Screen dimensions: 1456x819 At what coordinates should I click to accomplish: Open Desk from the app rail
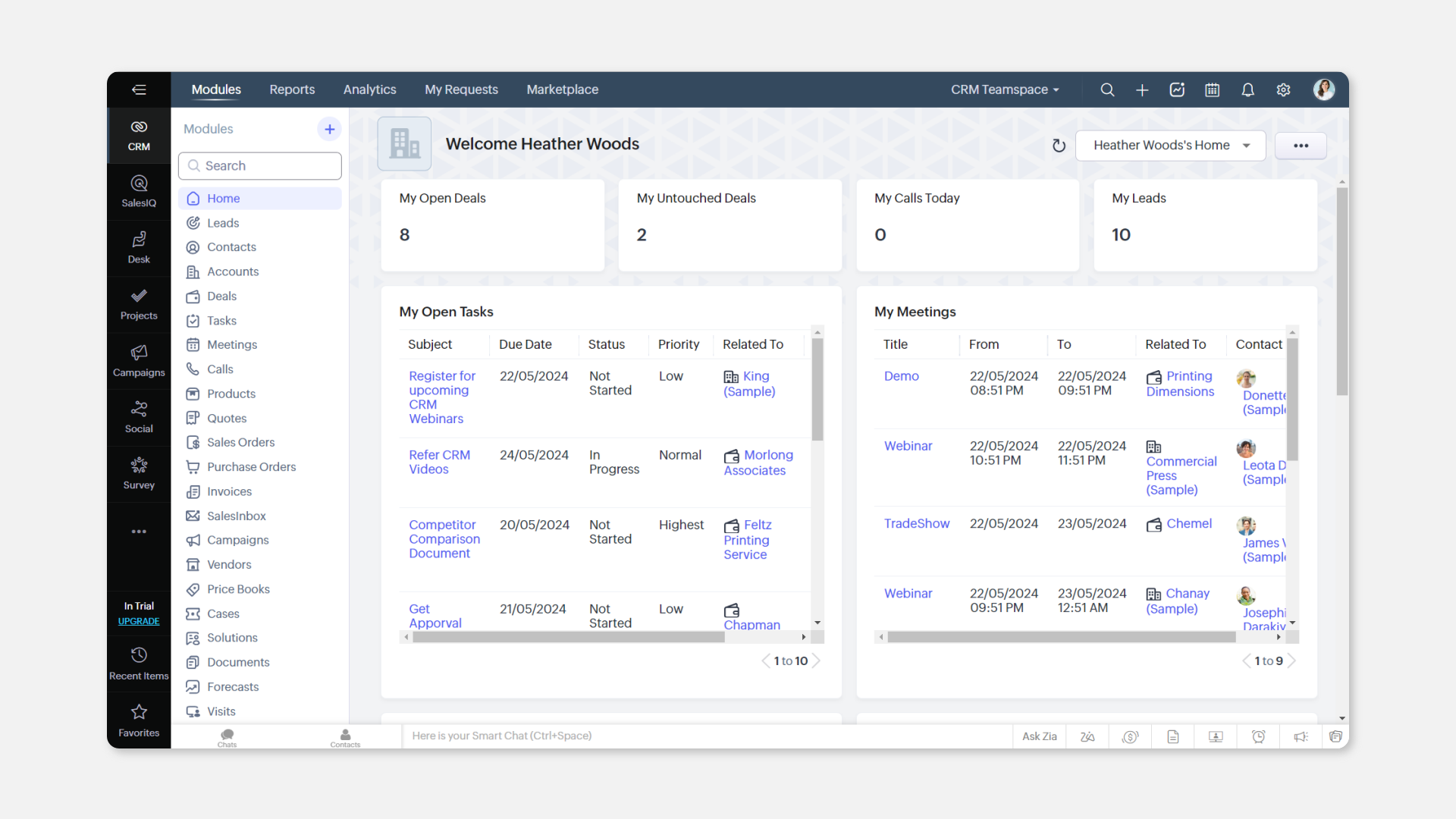pyautogui.click(x=139, y=248)
